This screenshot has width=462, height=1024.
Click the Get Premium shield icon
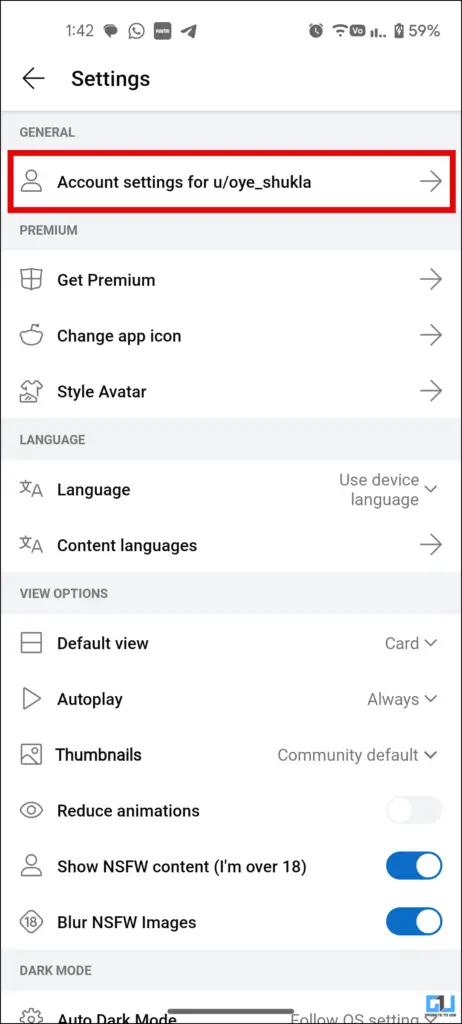pos(31,280)
